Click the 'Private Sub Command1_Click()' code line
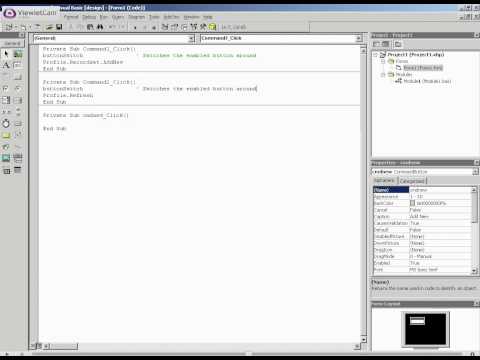This screenshot has height=360, width=480. (89, 49)
